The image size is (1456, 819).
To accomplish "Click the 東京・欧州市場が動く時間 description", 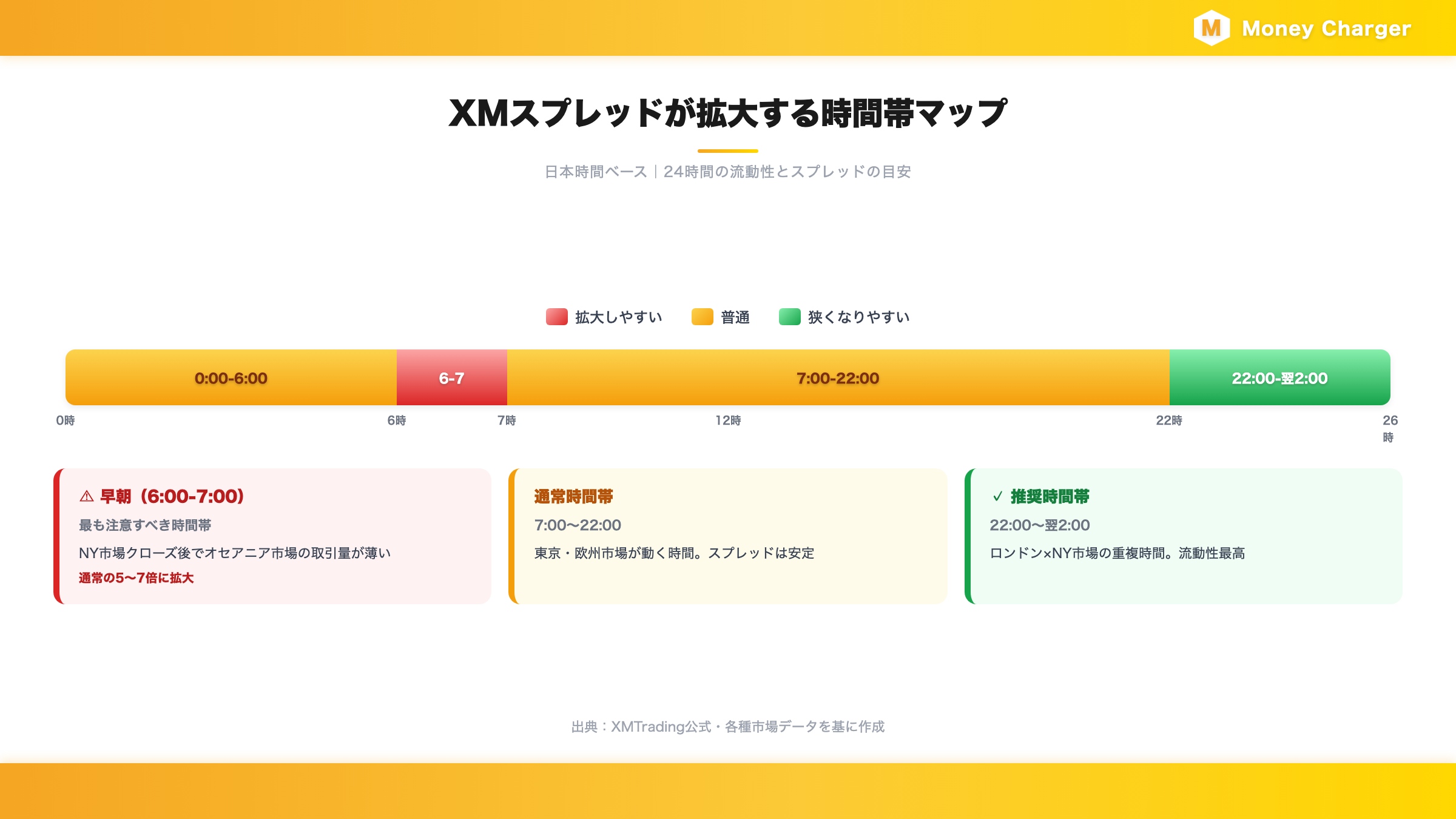I will tap(674, 553).
